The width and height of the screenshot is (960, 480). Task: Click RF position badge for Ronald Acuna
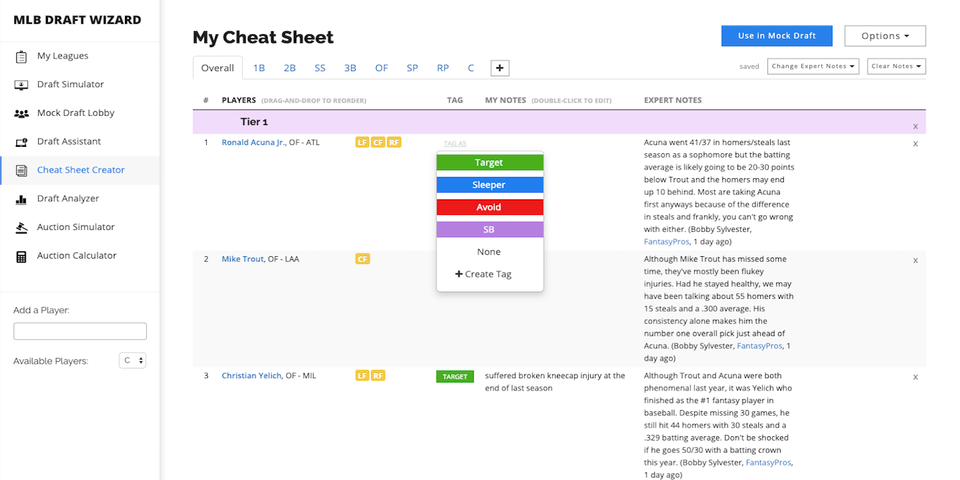(394, 143)
